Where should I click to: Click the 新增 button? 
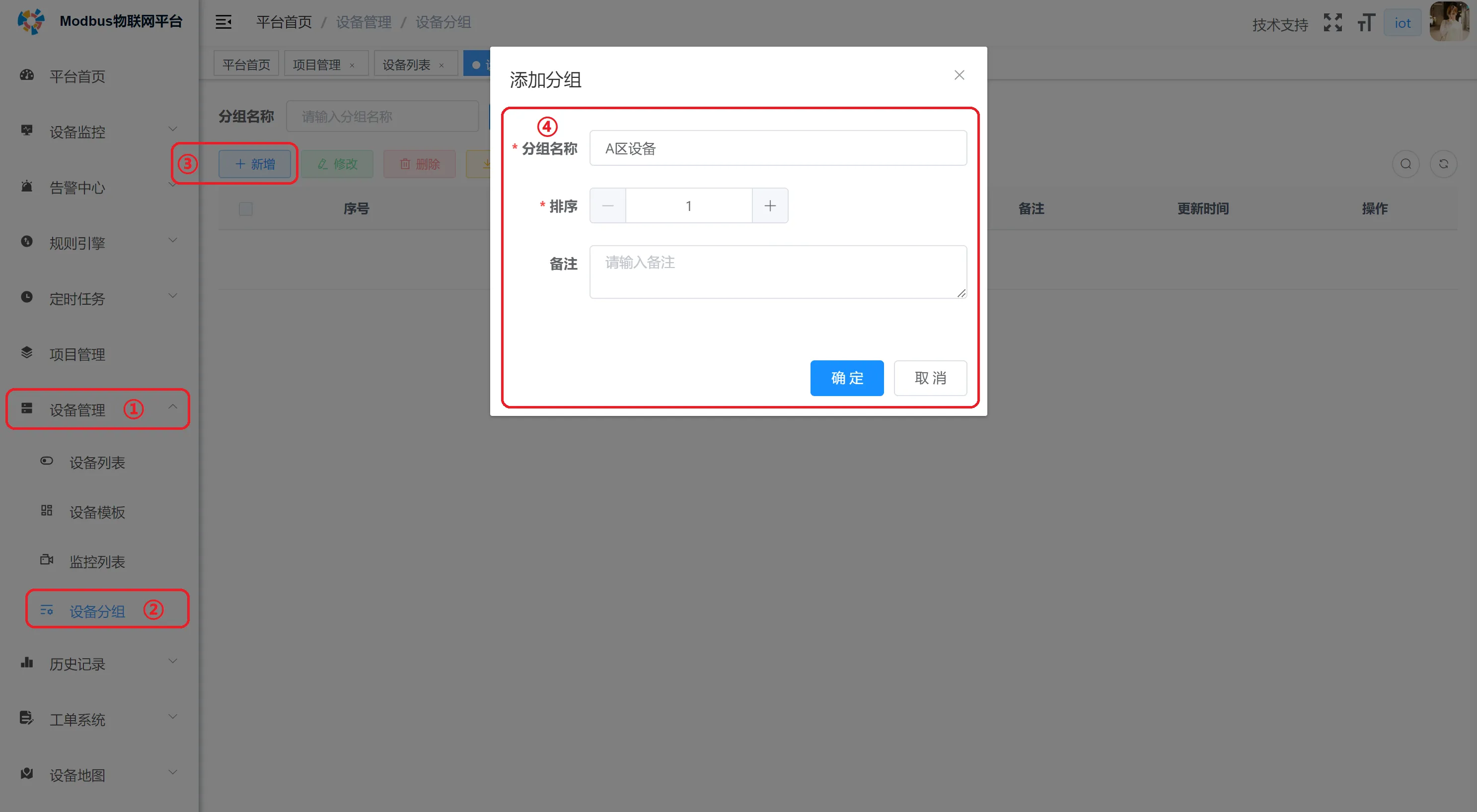[255, 164]
